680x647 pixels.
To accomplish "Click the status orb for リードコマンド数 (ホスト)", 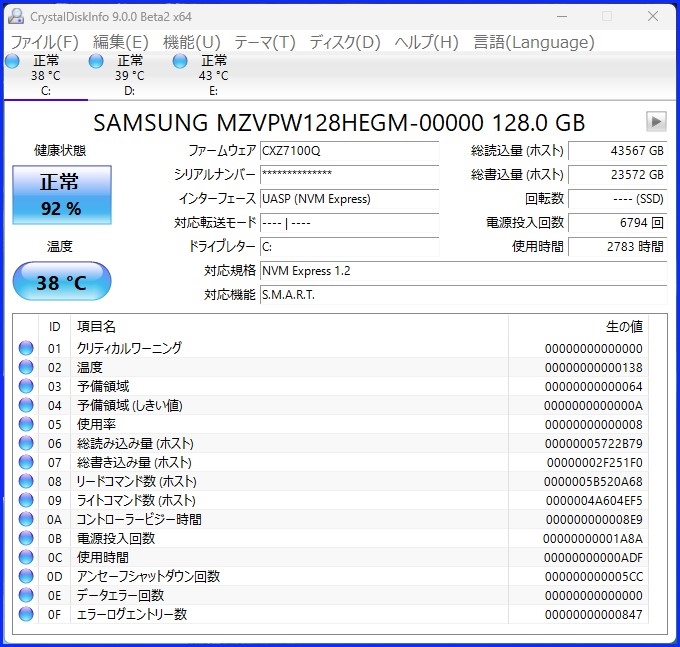I will point(26,481).
